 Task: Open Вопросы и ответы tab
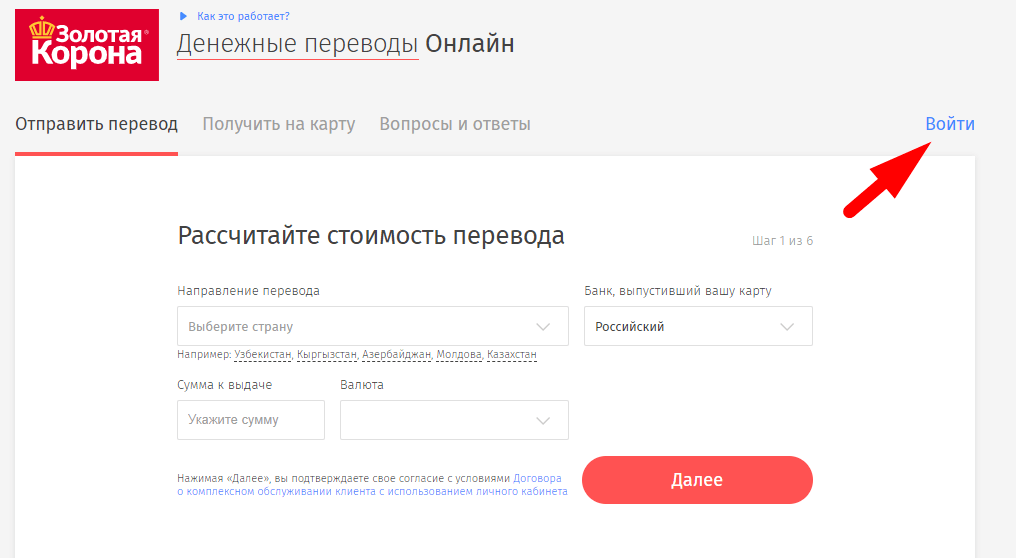coord(455,124)
